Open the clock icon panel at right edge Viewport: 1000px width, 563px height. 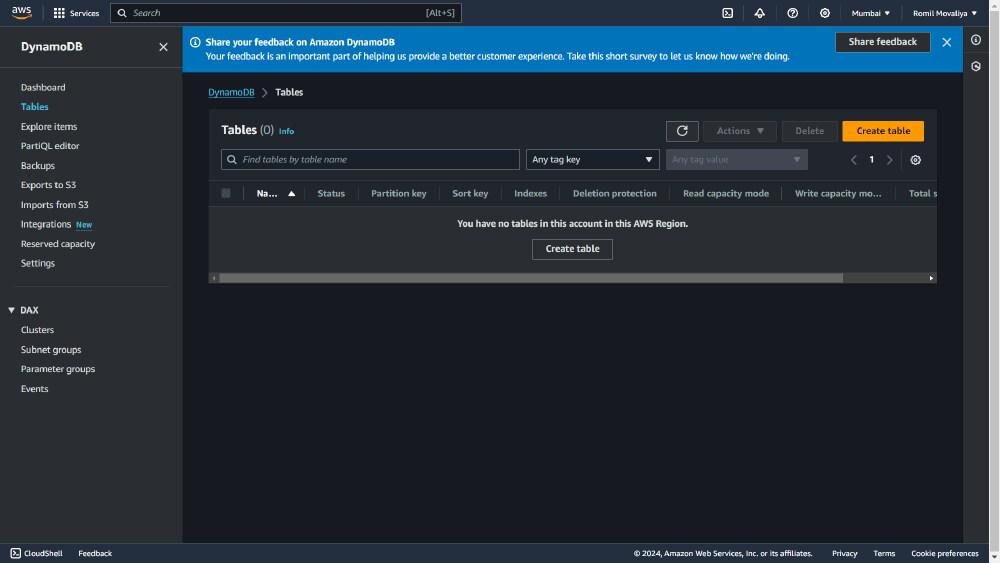click(x=976, y=66)
